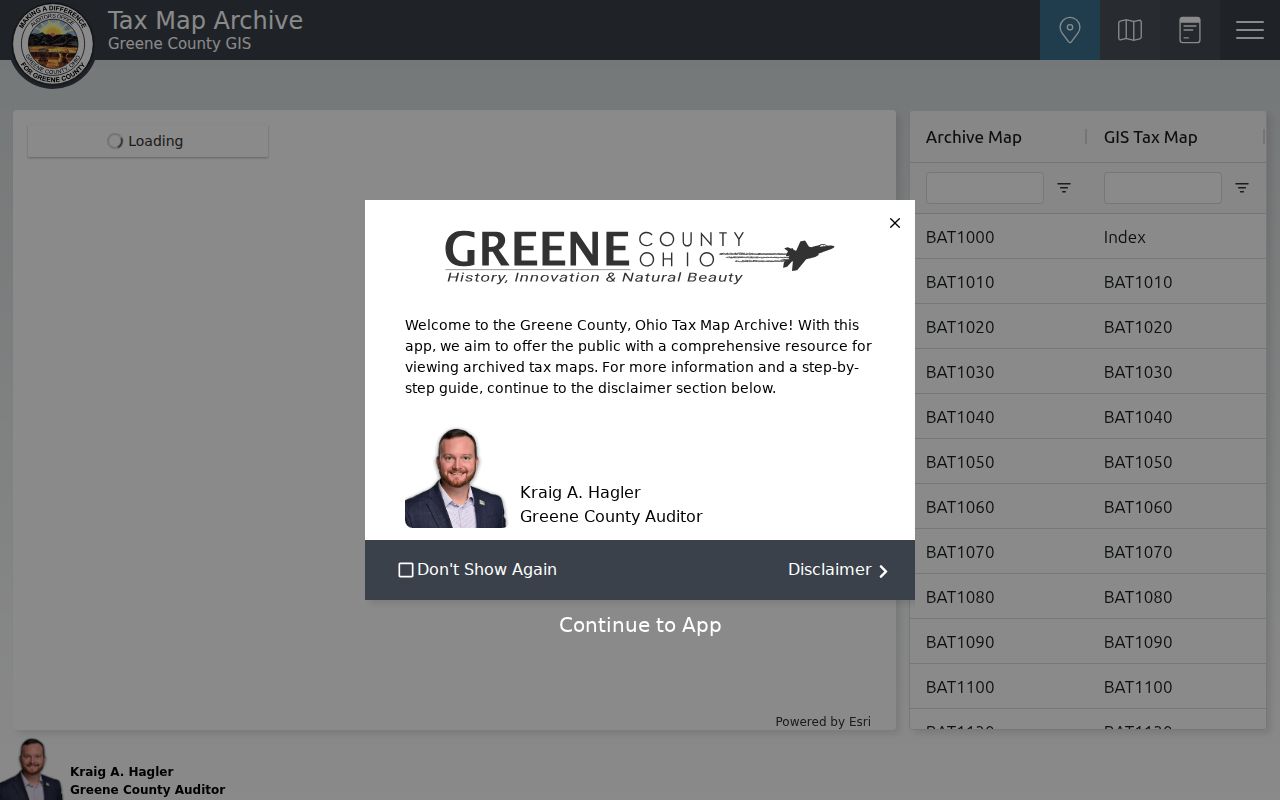Open the map pin location view
This screenshot has height=800, width=1280.
click(x=1070, y=30)
